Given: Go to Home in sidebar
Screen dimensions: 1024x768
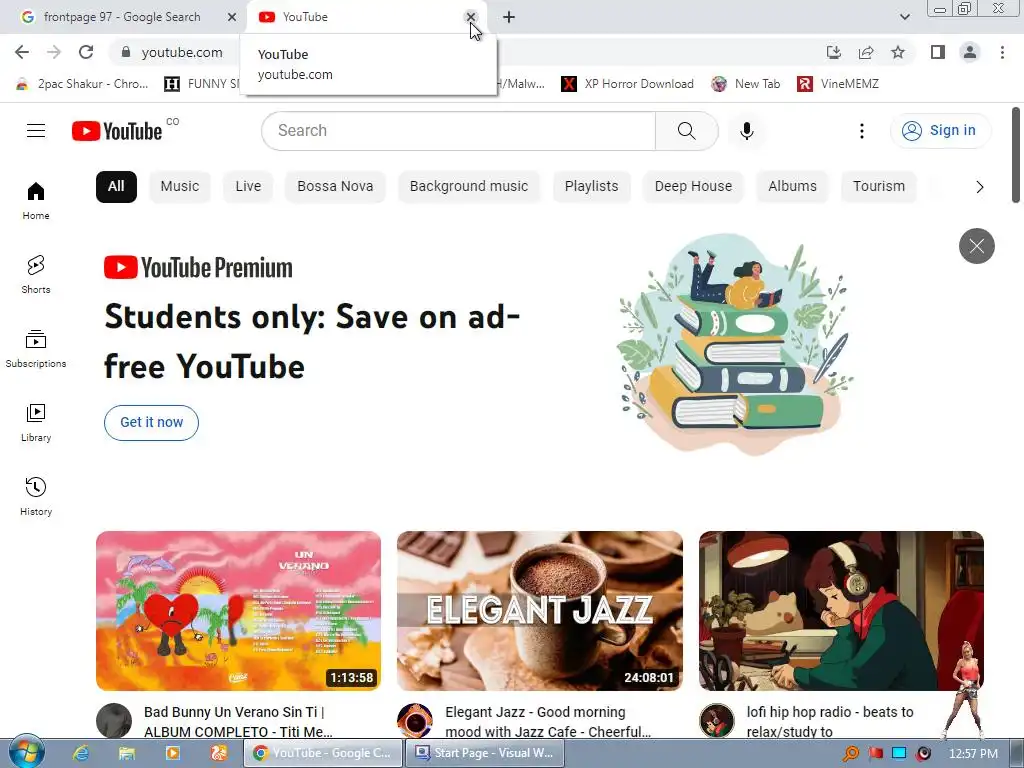Looking at the screenshot, I should (36, 200).
